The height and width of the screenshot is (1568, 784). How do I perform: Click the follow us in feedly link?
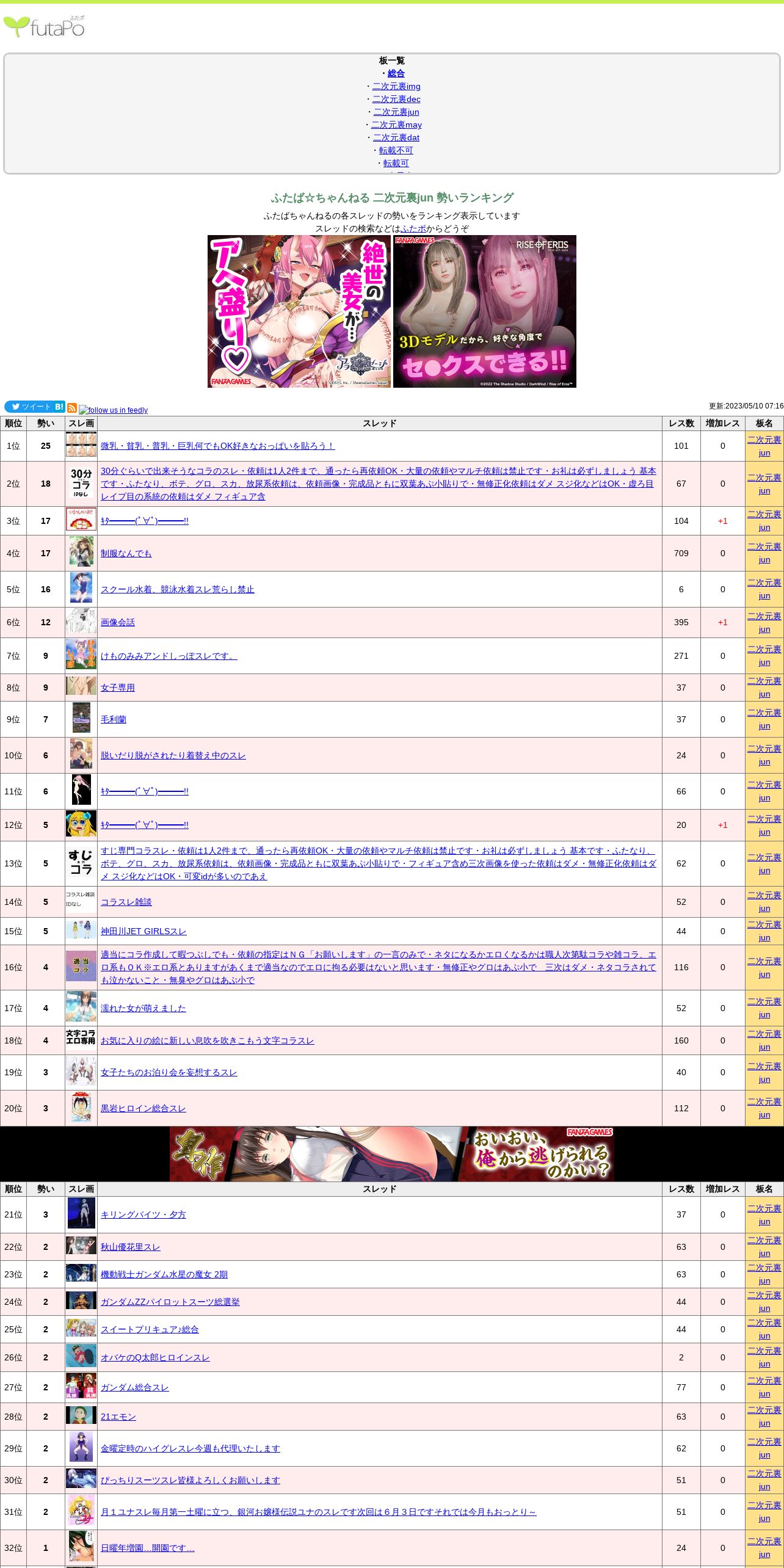coord(114,410)
